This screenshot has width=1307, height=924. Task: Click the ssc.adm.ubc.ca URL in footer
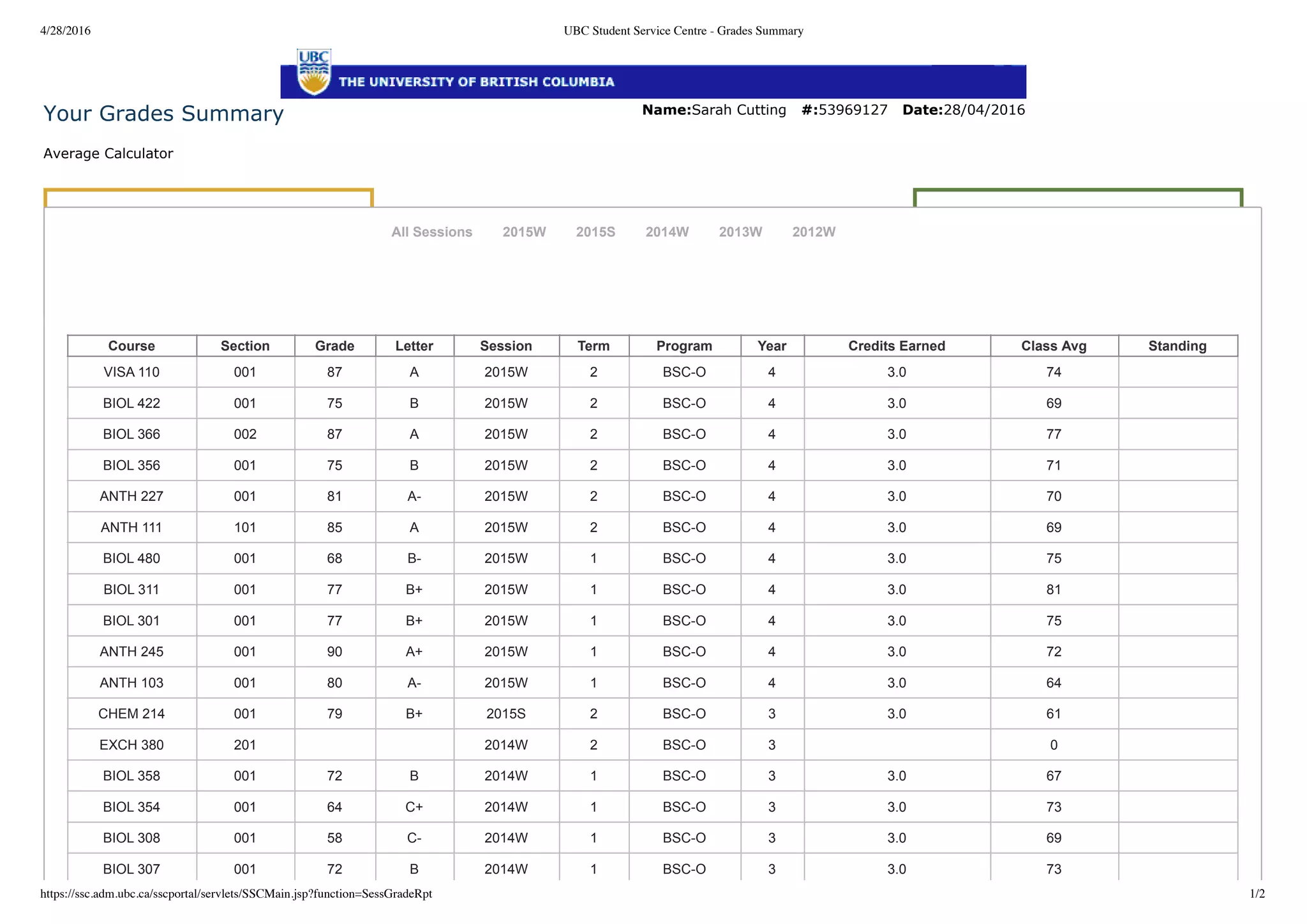pos(236,894)
